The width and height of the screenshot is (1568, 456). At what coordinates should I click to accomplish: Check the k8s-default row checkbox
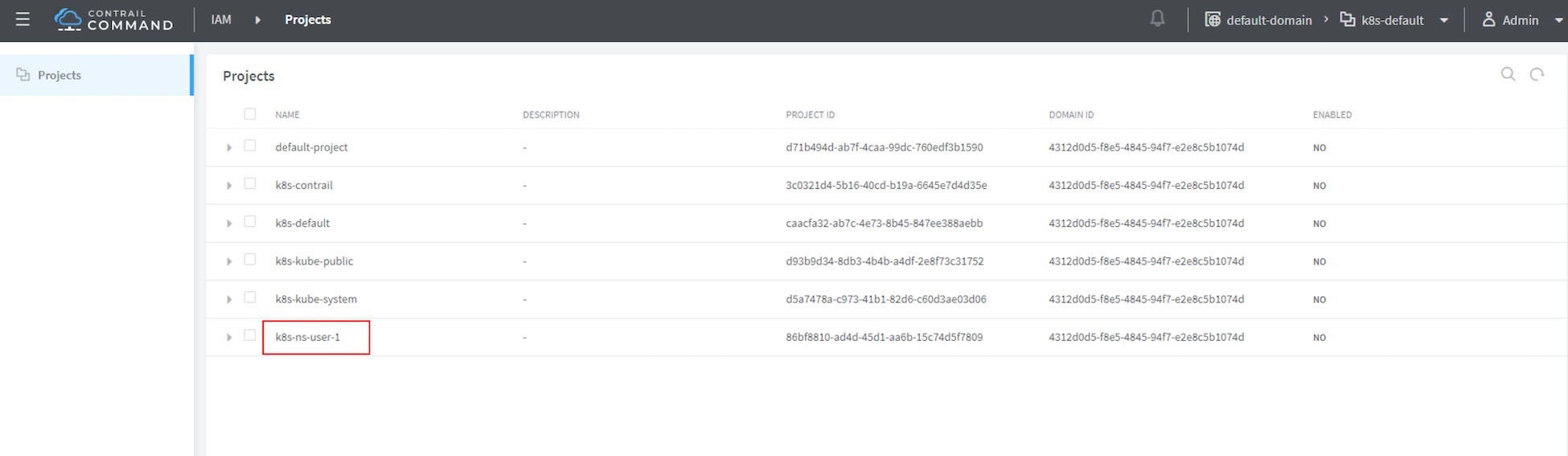250,221
